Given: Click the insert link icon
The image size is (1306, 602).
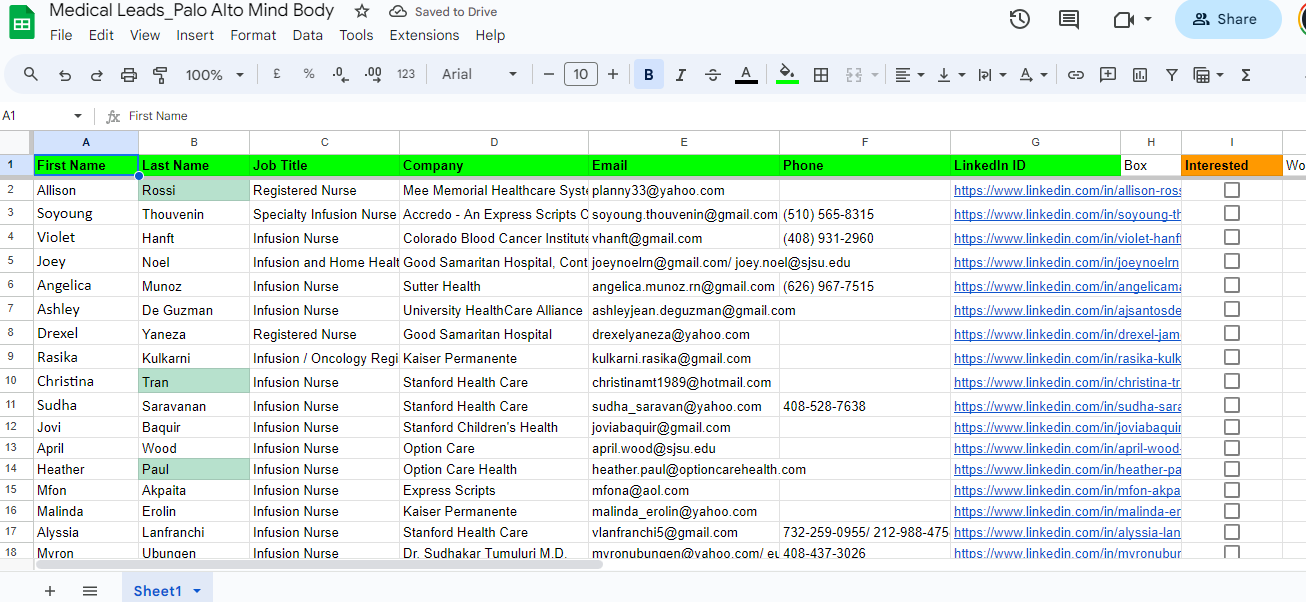Looking at the screenshot, I should point(1076,75).
